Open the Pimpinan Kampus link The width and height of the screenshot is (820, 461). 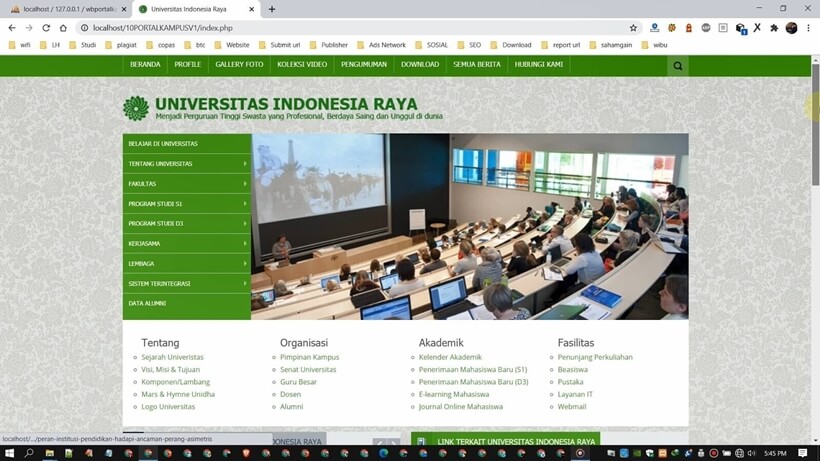[310, 357]
